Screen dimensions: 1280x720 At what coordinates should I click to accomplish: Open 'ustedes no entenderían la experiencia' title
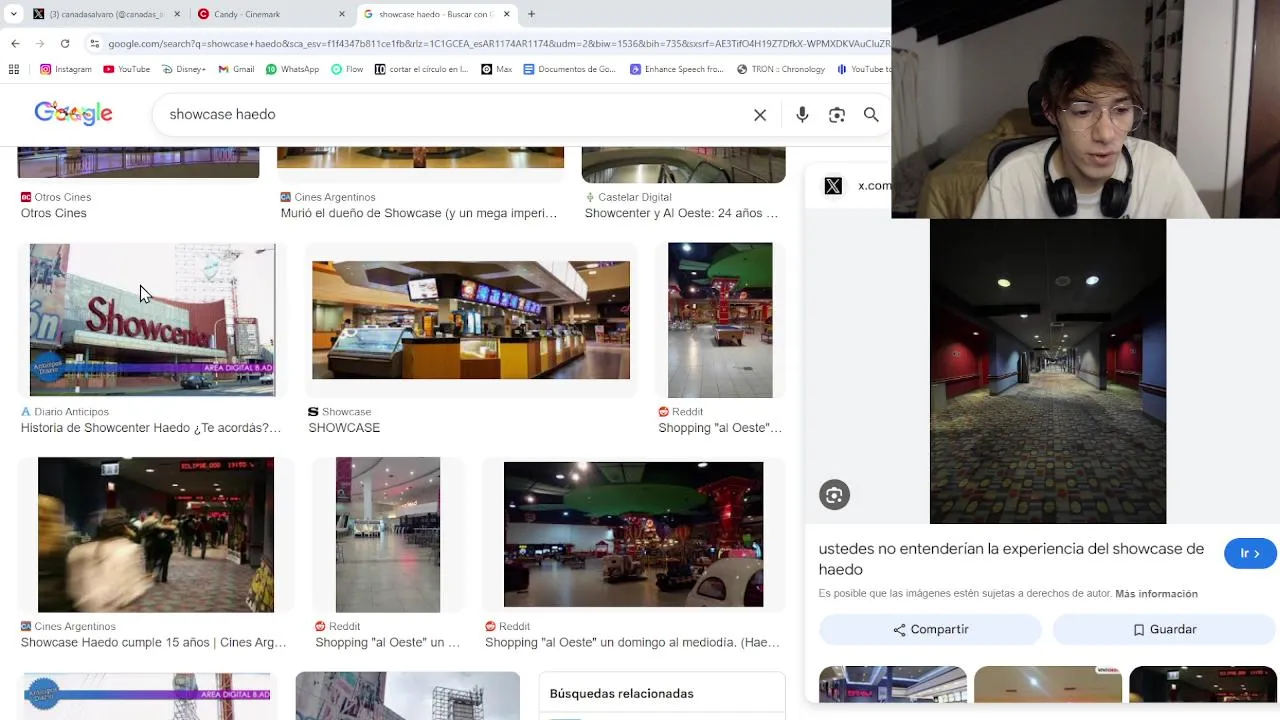(x=1011, y=559)
